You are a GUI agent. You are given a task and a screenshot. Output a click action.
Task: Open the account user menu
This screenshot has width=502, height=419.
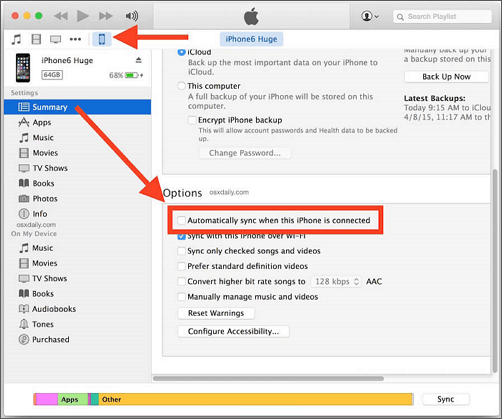pyautogui.click(x=370, y=16)
